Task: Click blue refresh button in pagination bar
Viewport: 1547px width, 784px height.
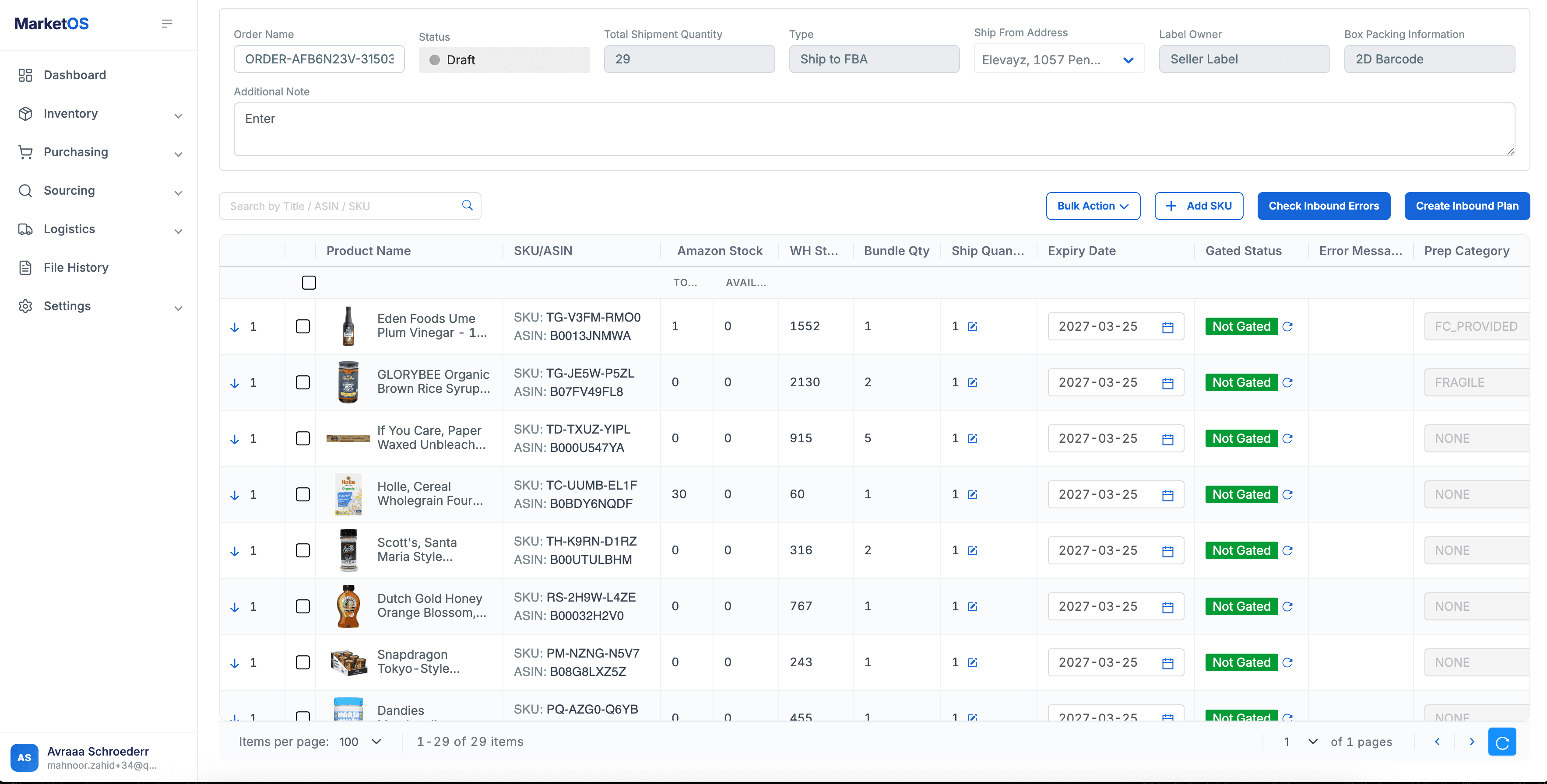Action: [1502, 742]
